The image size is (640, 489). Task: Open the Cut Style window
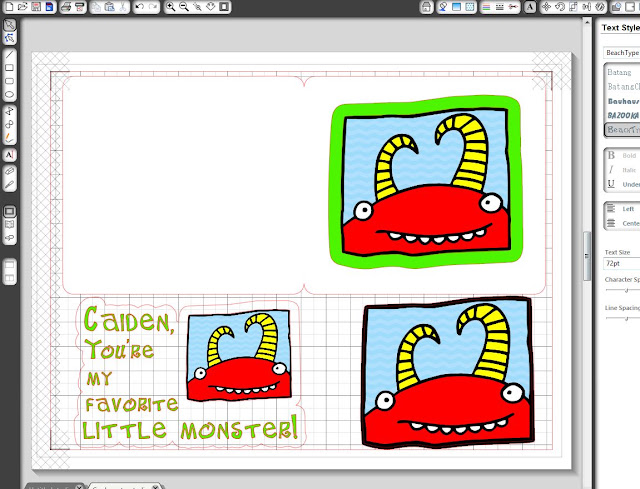click(x=513, y=7)
